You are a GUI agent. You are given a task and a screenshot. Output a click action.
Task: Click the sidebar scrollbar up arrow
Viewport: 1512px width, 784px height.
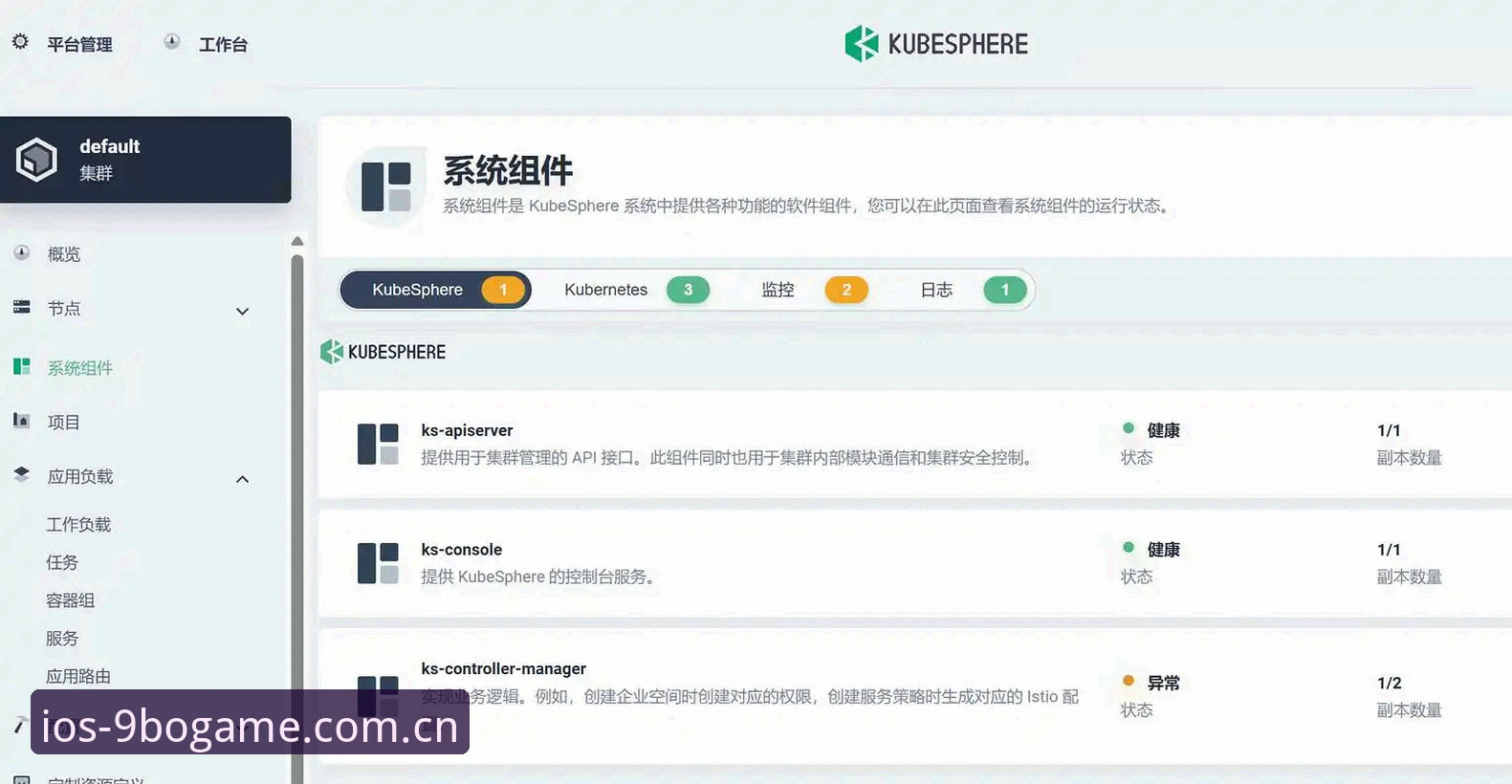pos(297,241)
